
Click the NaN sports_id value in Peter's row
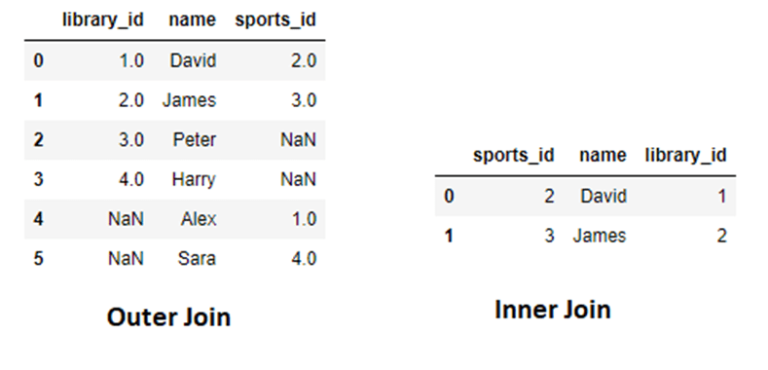298,140
